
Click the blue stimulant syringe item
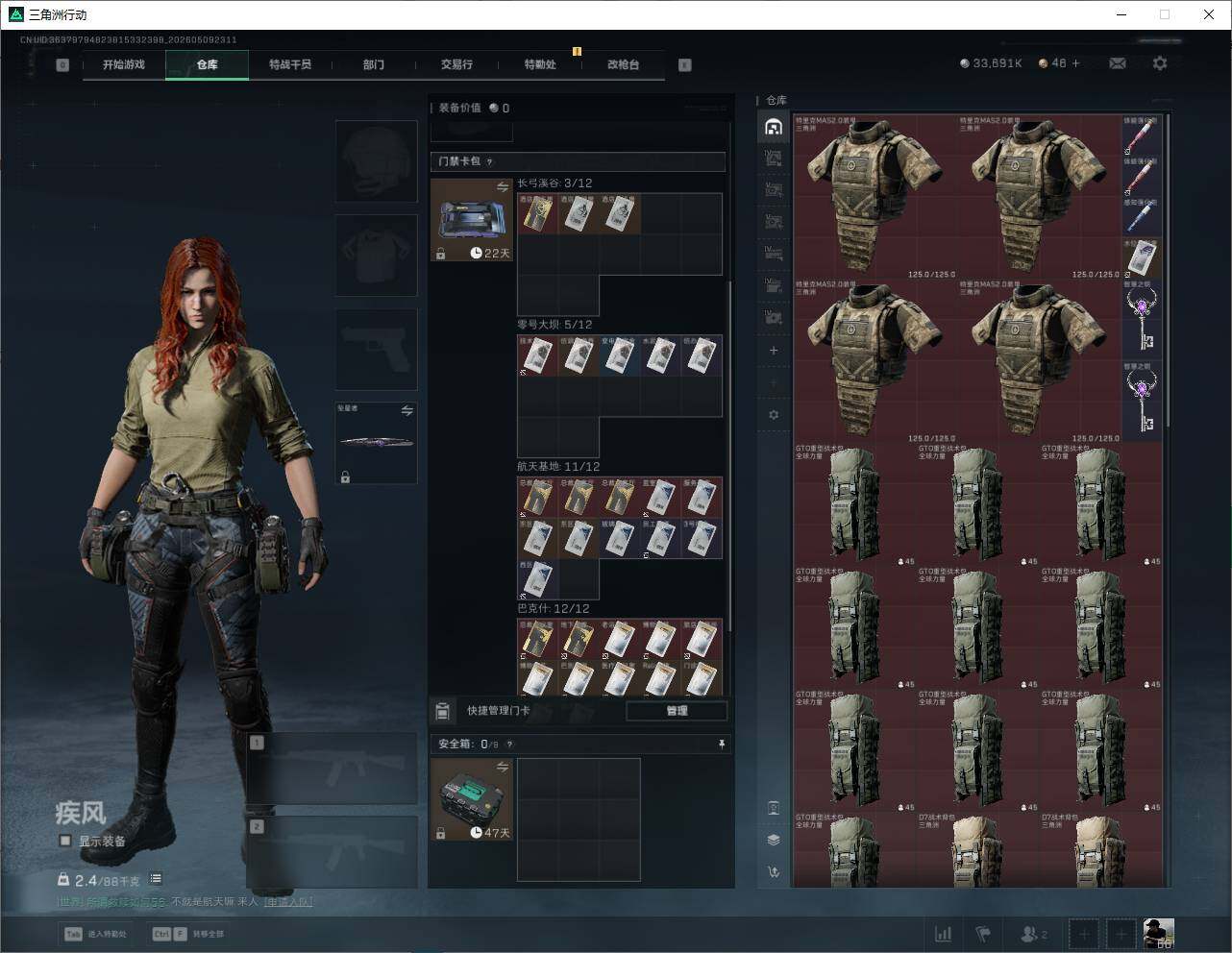[x=1142, y=218]
